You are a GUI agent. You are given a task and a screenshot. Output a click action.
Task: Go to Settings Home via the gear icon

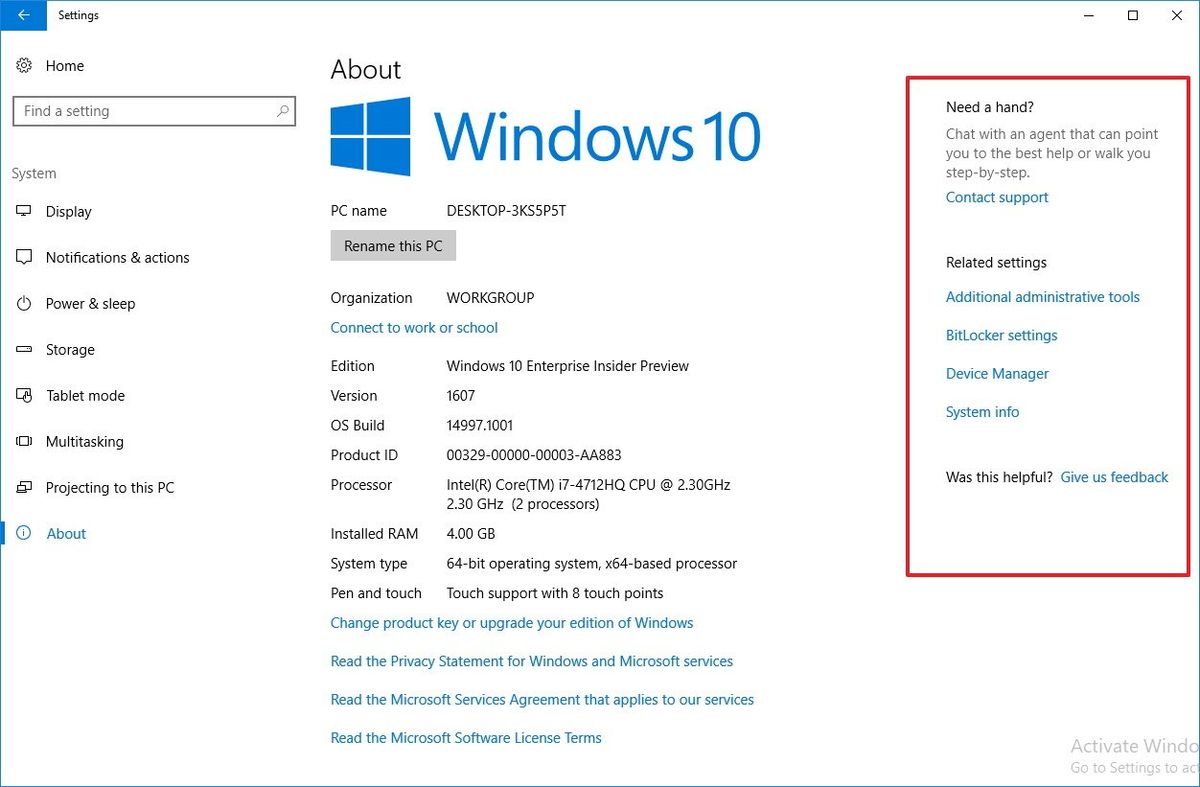tap(24, 65)
